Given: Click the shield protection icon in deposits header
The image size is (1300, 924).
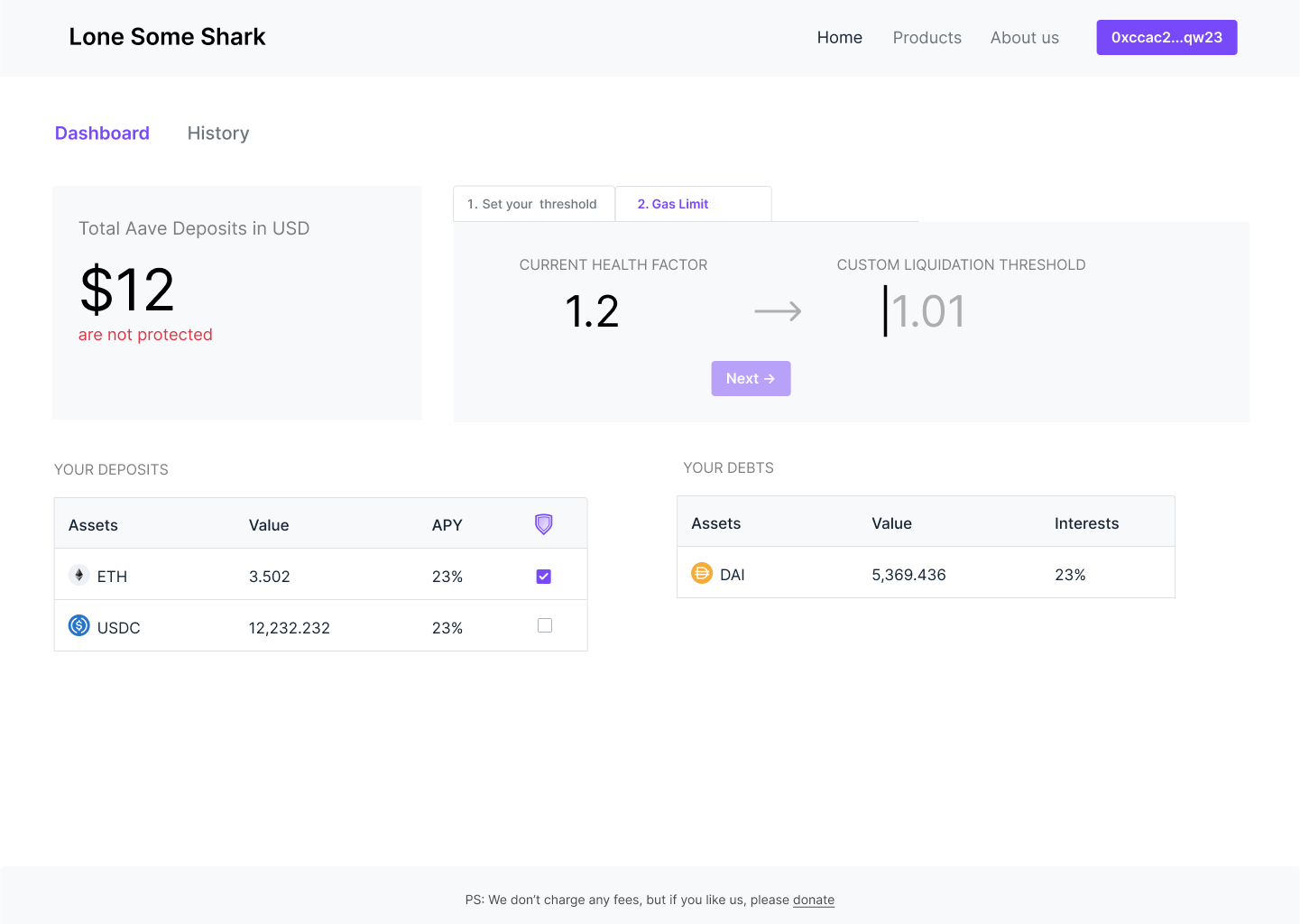Looking at the screenshot, I should pyautogui.click(x=543, y=524).
